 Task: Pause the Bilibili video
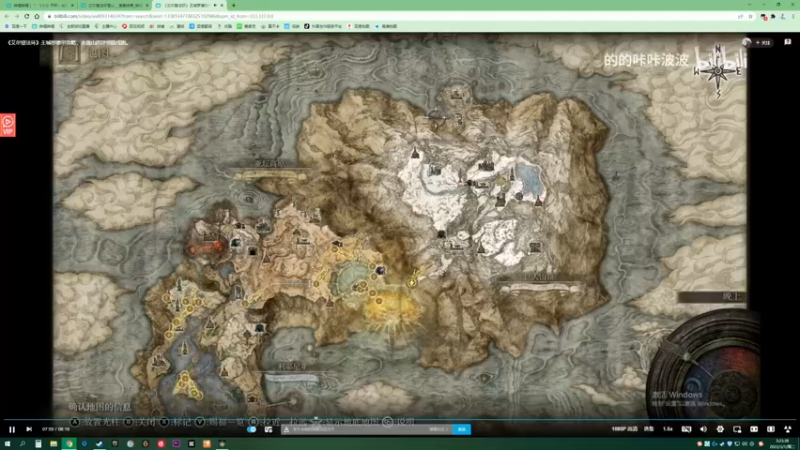pyautogui.click(x=12, y=429)
